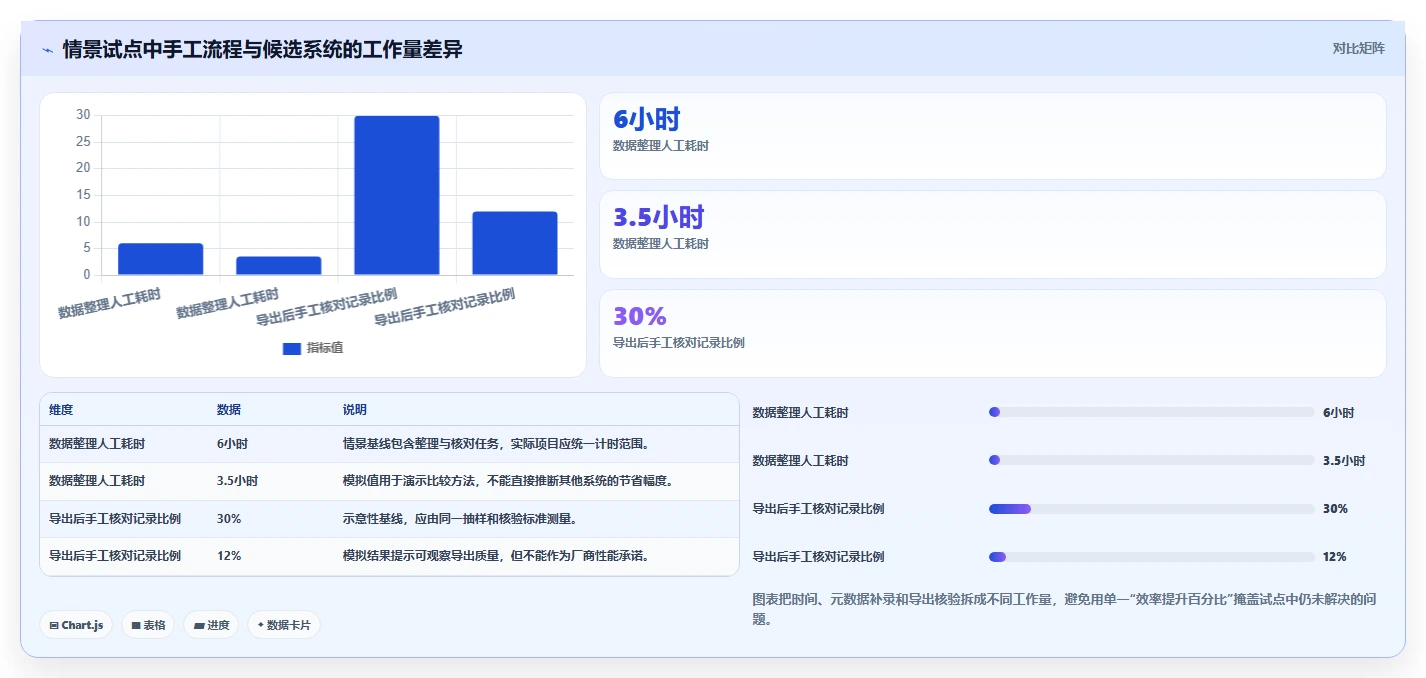Viewport: 1426px width, 678px height.
Task: Toggle the 指标值 legend swatch in chart
Action: (x=292, y=348)
